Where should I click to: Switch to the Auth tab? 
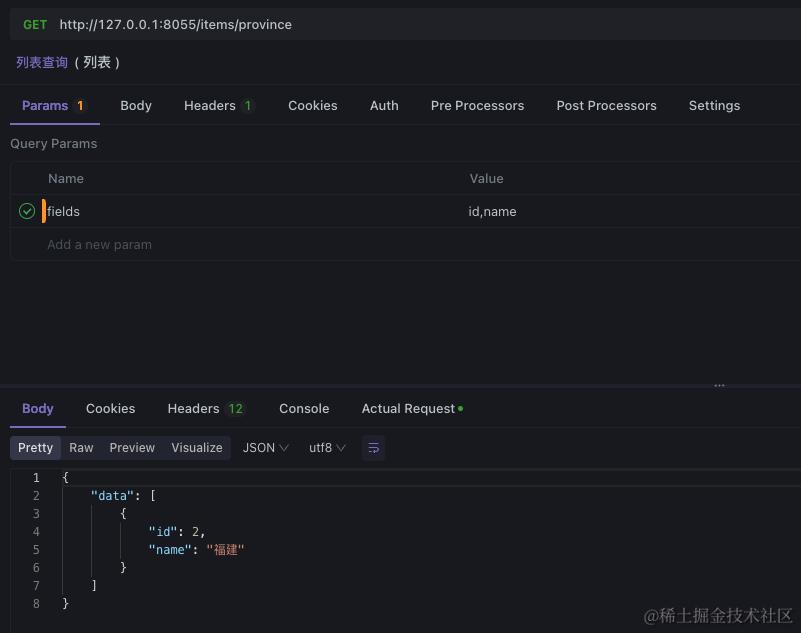[384, 105]
